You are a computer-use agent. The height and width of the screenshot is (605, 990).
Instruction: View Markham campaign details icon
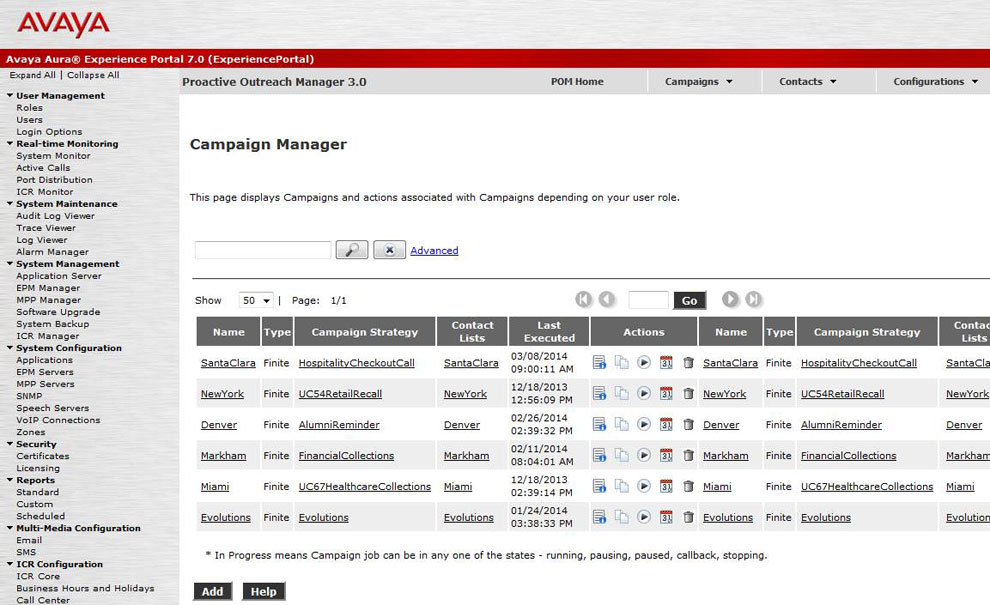pyautogui.click(x=599, y=455)
